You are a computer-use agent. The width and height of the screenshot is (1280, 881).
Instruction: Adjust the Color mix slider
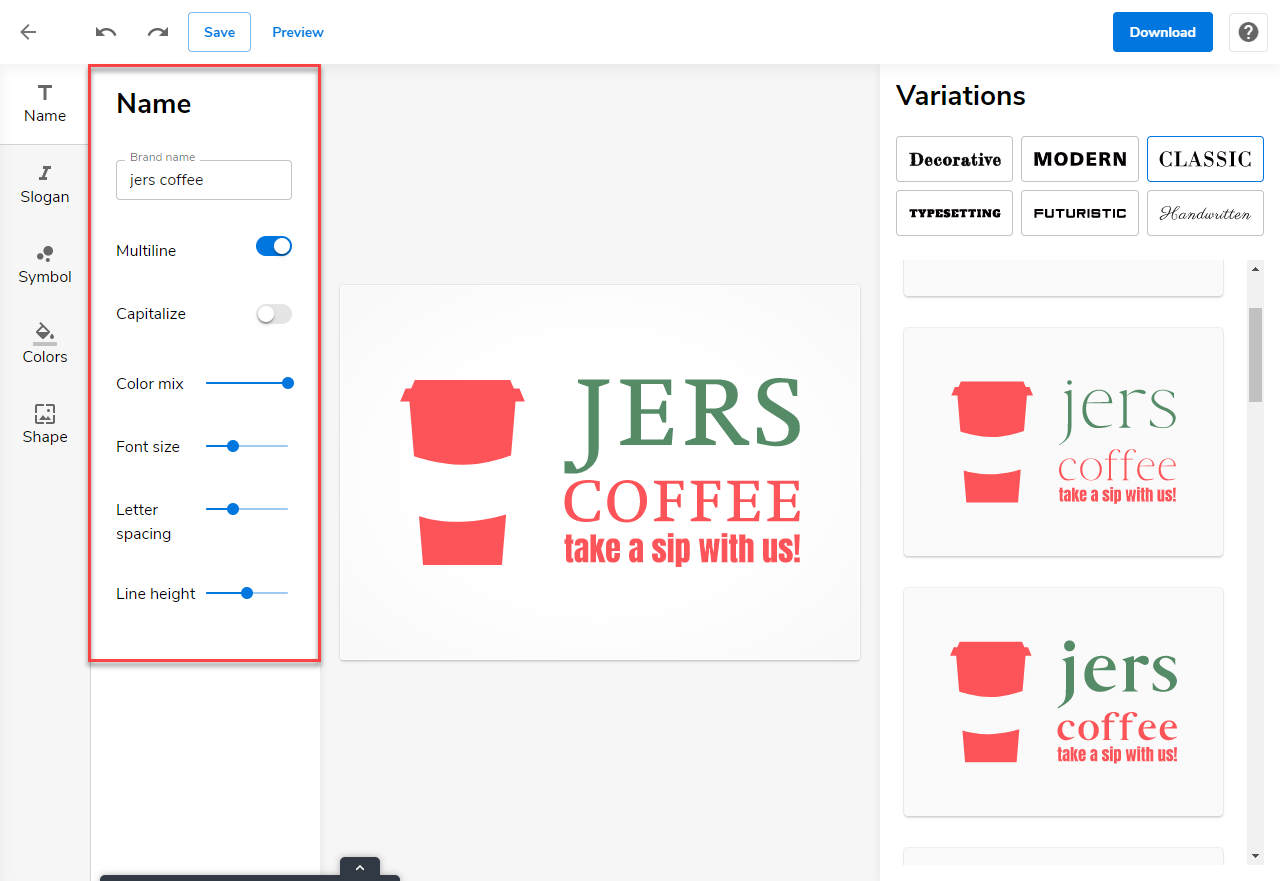[248, 383]
